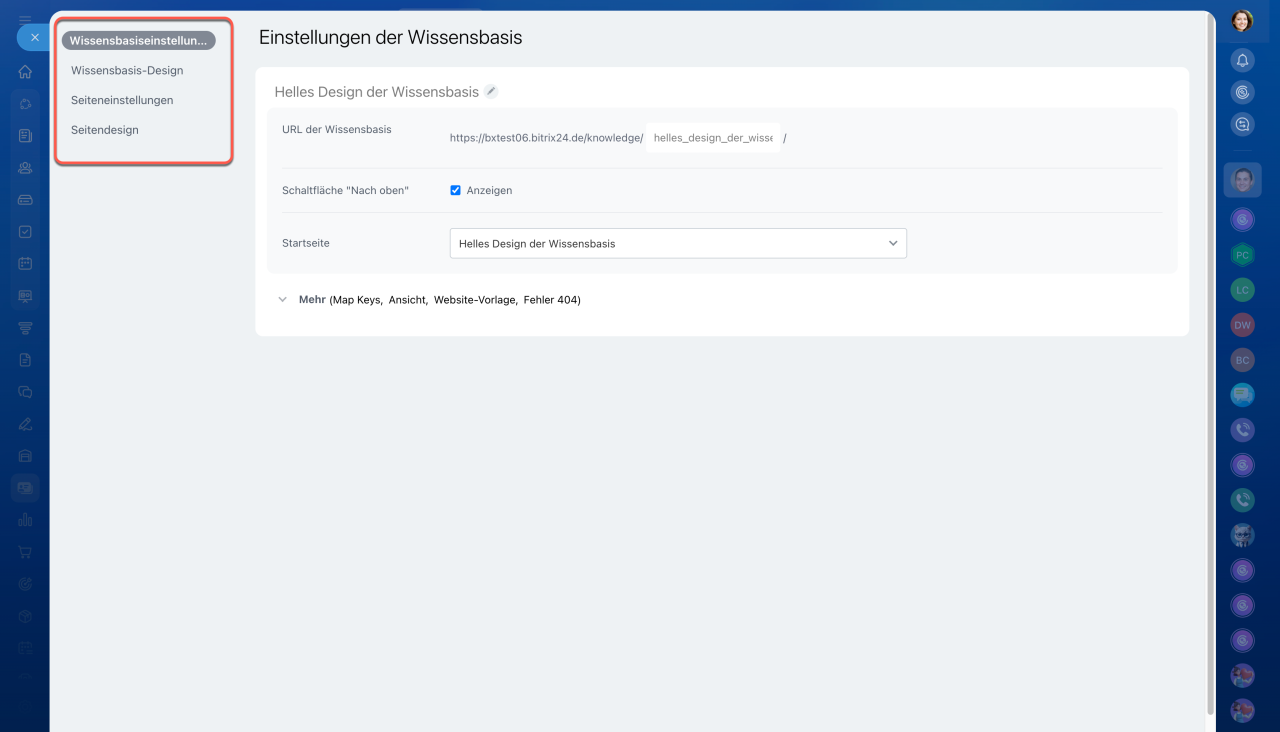Open the Seitendesign menu item
The height and width of the screenshot is (732, 1280).
pos(105,130)
